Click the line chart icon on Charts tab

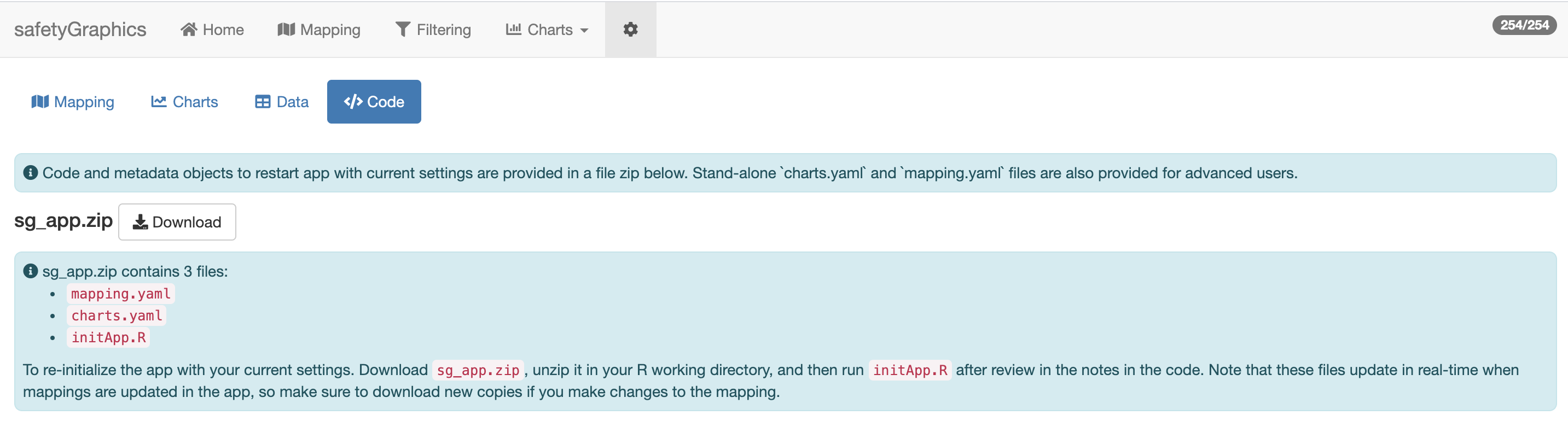click(159, 101)
